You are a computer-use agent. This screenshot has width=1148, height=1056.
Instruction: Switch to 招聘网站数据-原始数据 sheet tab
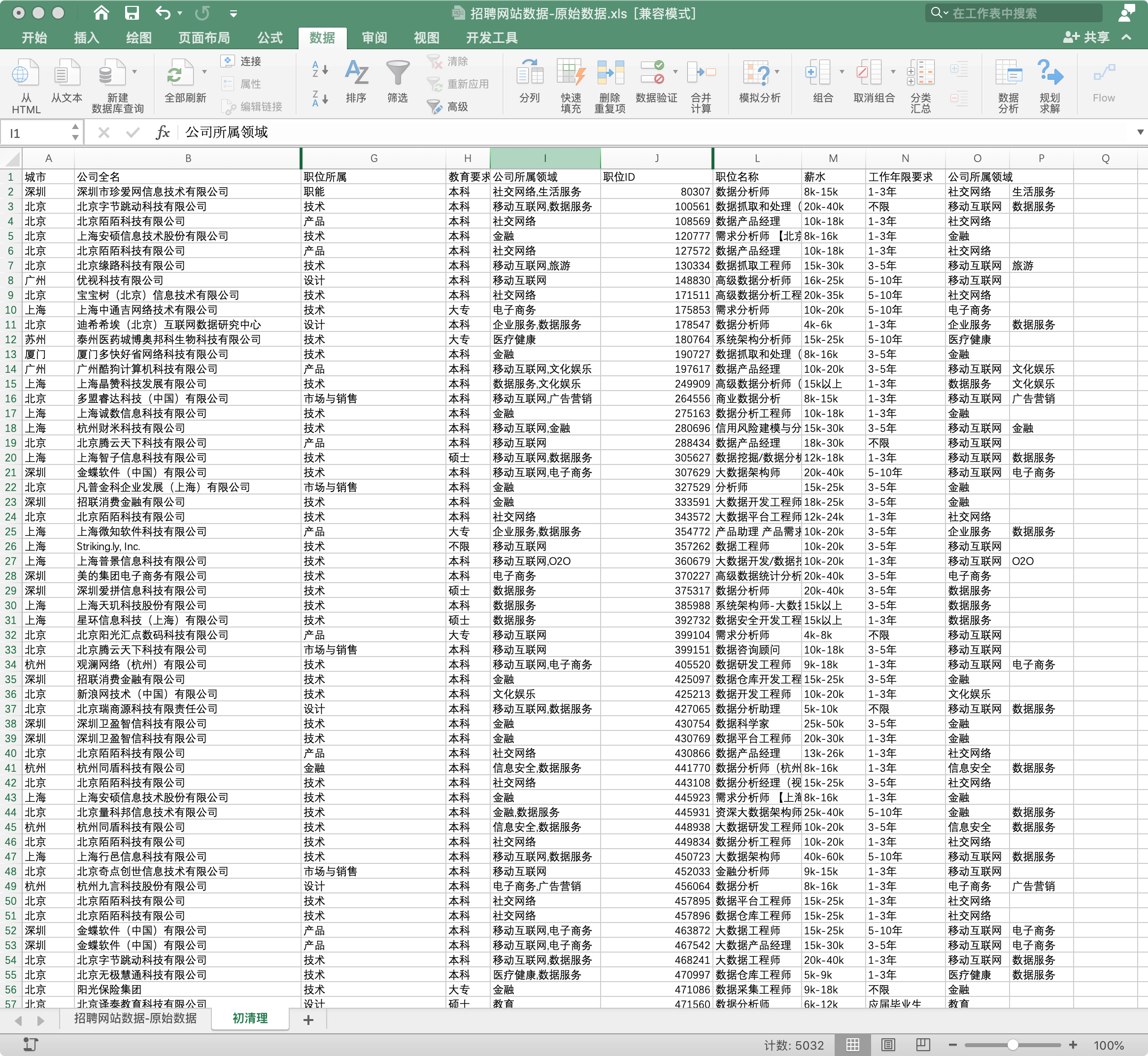tap(135, 1018)
